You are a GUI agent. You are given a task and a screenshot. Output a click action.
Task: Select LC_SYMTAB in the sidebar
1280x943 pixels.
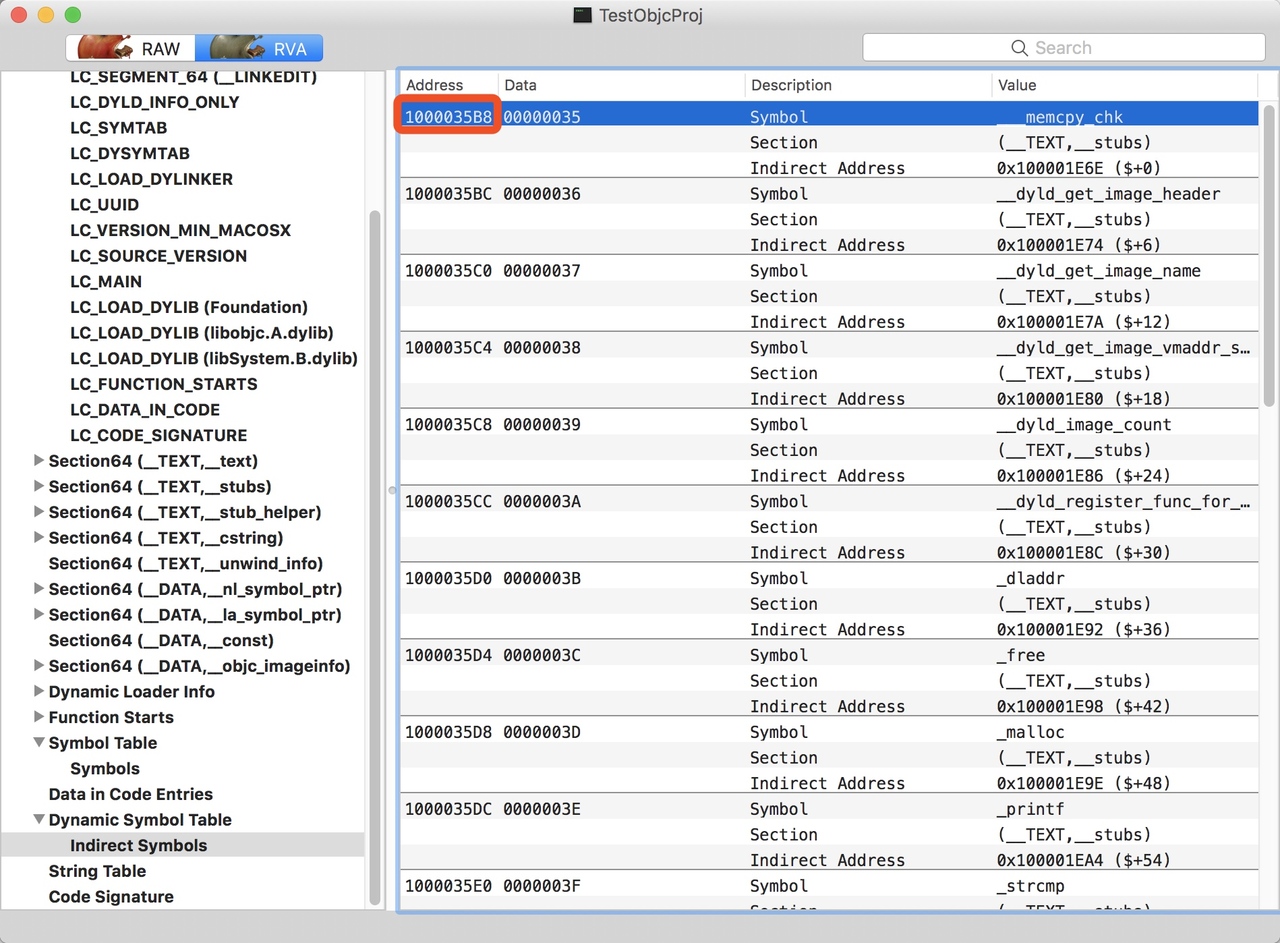[119, 128]
